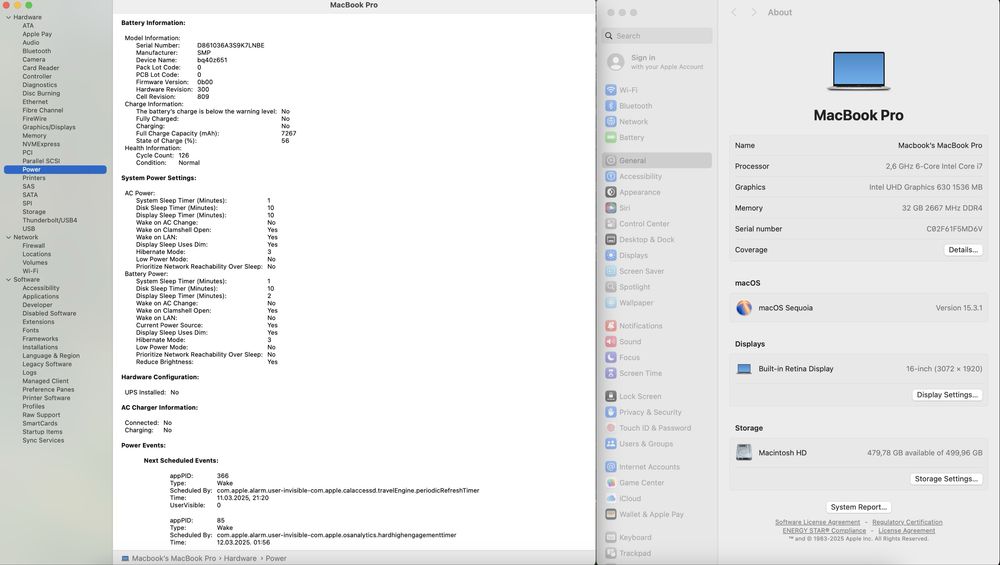Go forward with the About forward arrow
The image size is (1000, 565).
coord(754,12)
